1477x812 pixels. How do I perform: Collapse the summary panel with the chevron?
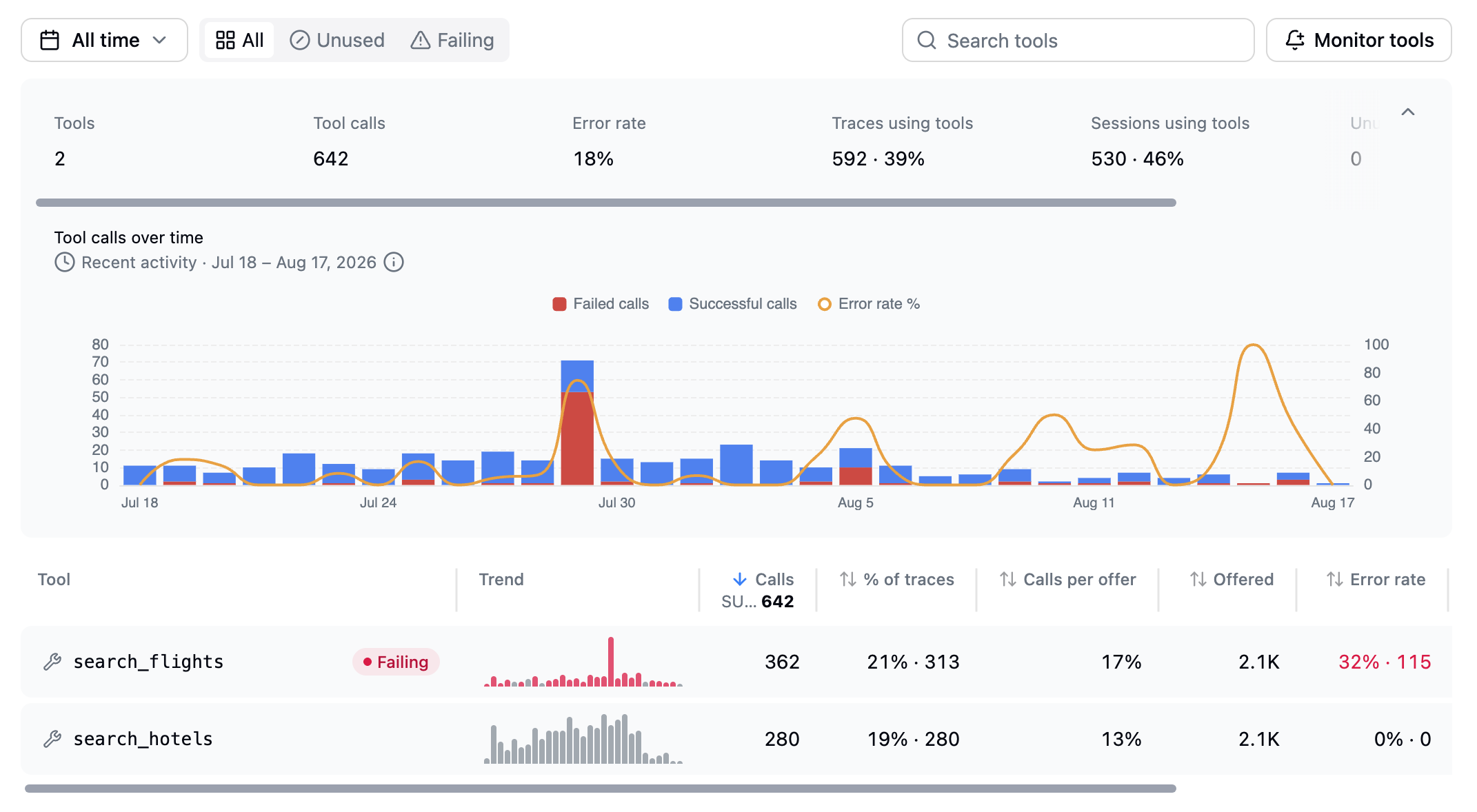click(1408, 112)
